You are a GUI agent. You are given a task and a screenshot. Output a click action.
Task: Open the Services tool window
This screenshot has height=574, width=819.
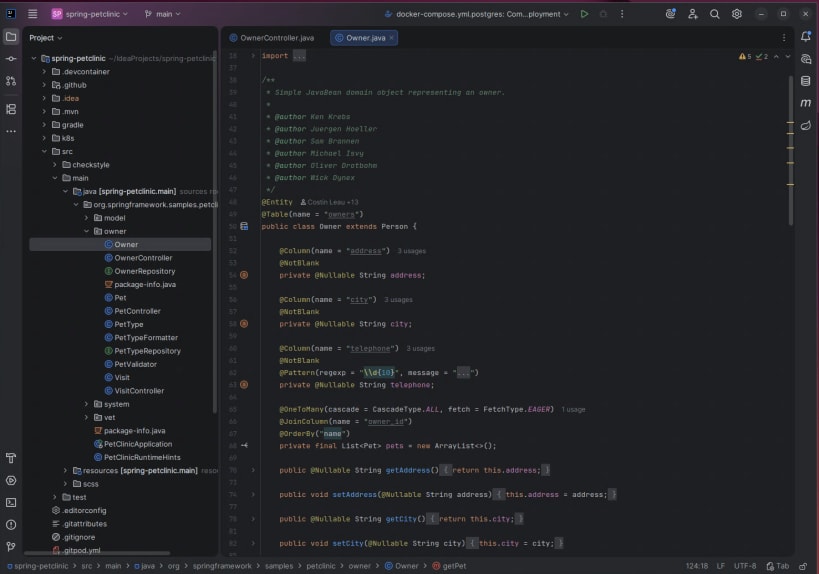(x=11, y=481)
